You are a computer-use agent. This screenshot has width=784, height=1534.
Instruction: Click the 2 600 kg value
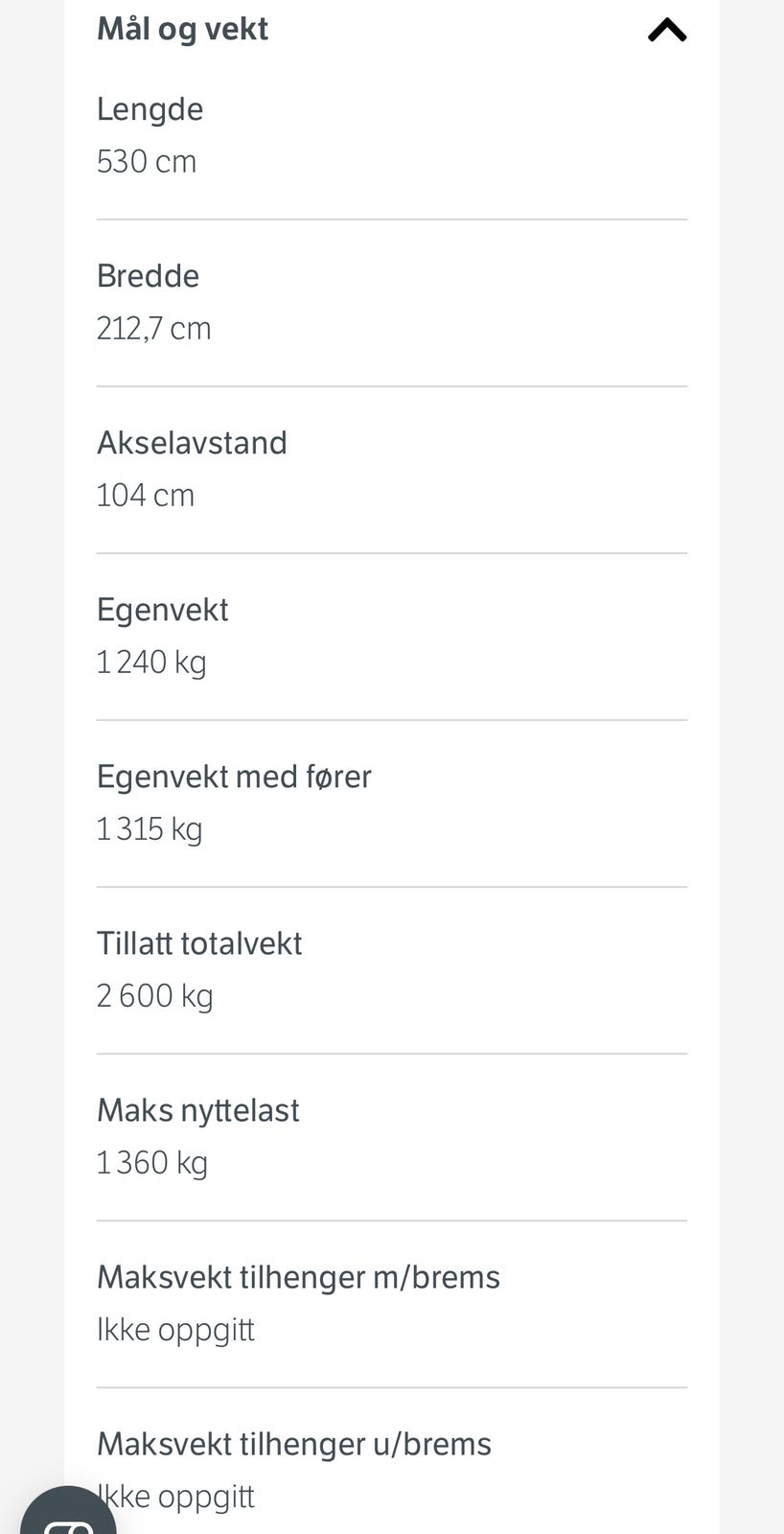(x=154, y=995)
